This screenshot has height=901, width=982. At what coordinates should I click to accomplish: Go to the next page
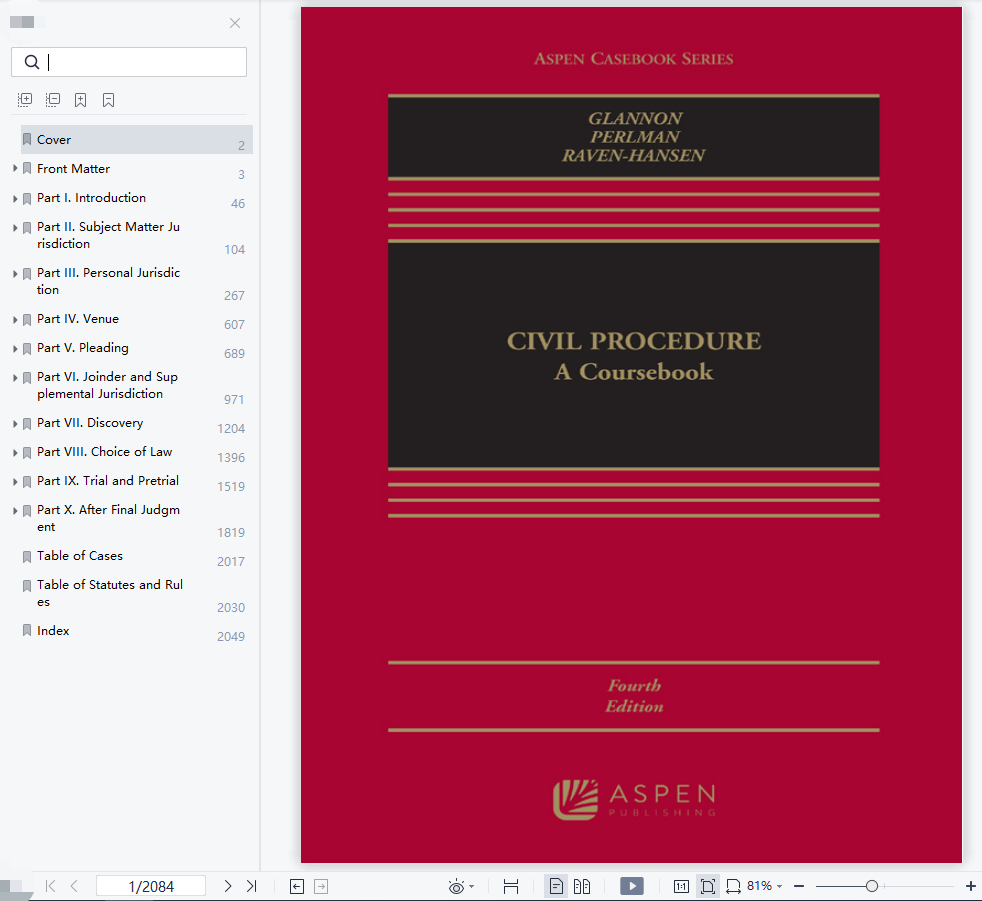pos(228,886)
